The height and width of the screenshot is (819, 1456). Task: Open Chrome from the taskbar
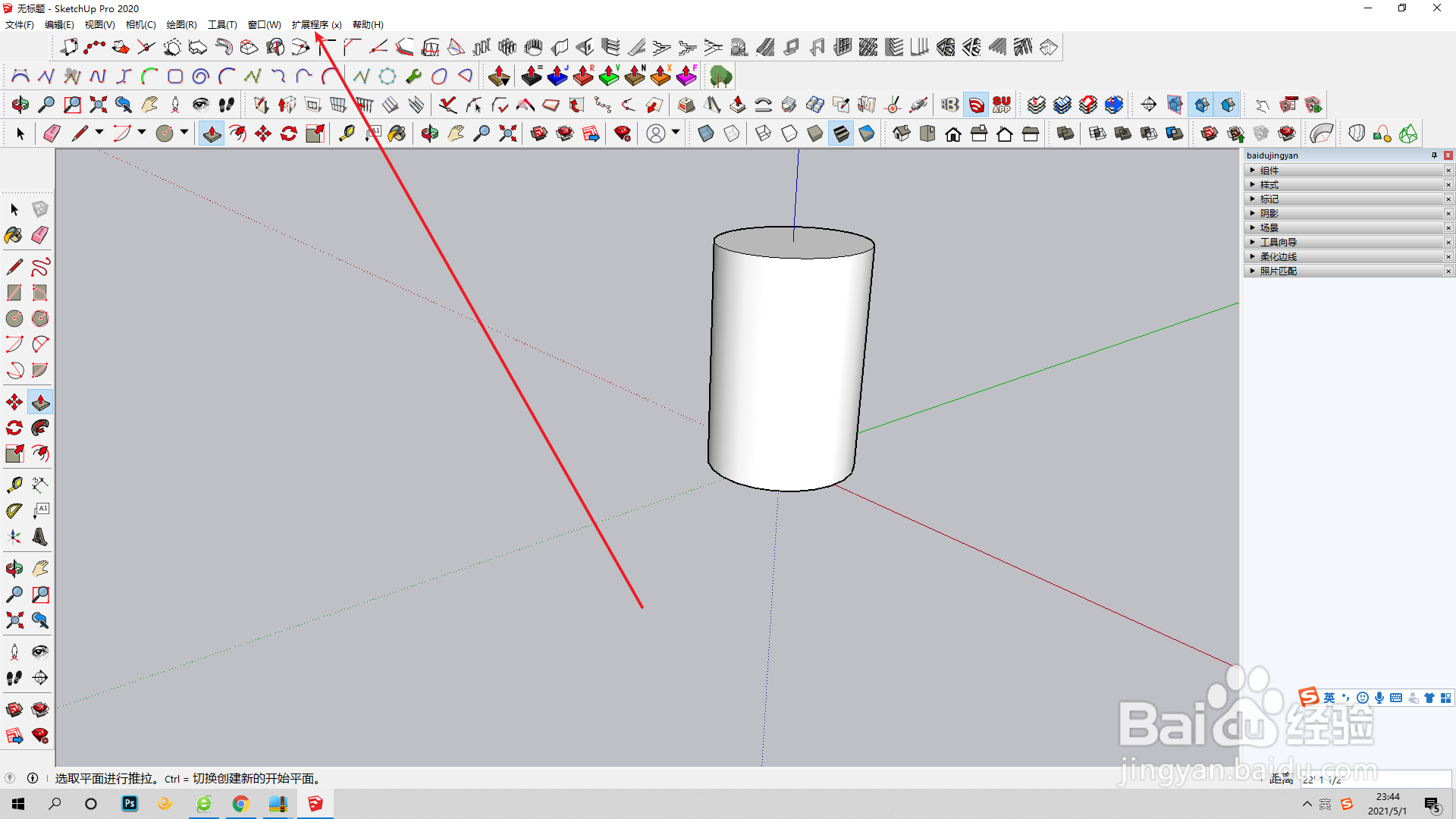coord(240,804)
